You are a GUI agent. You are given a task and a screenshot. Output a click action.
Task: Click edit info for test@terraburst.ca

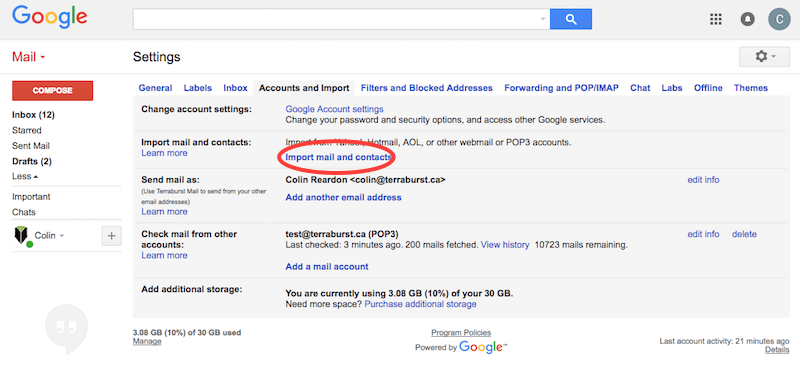703,234
